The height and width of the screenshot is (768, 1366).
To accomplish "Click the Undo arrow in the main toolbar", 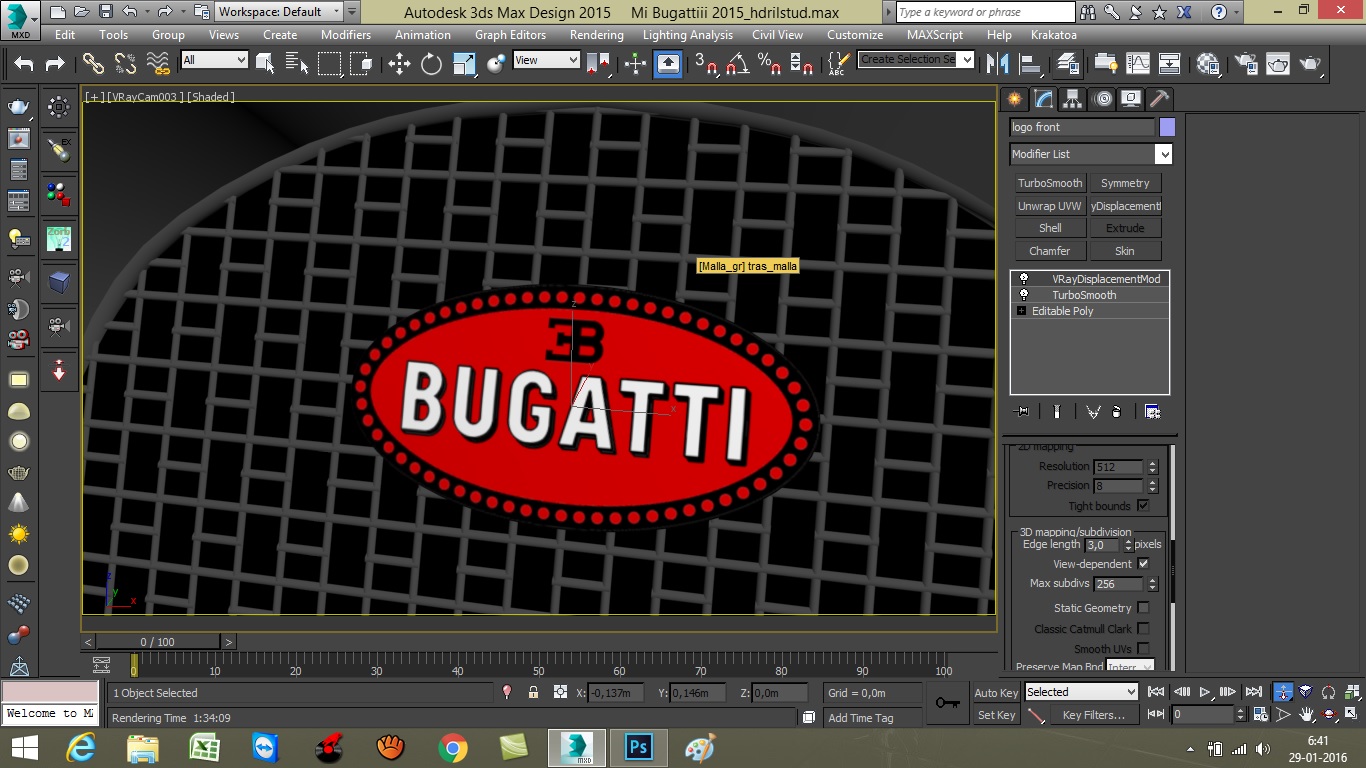I will click(x=24, y=63).
